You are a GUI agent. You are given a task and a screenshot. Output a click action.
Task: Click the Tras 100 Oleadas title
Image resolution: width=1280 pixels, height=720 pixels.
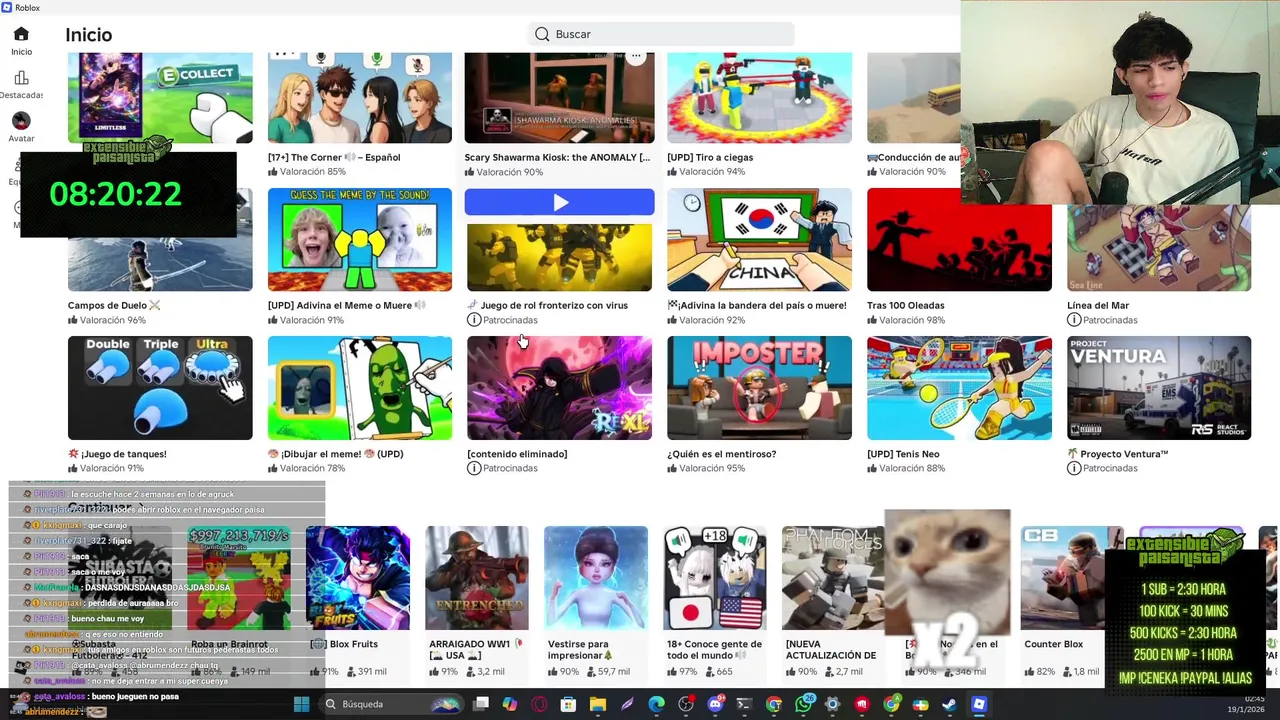pyautogui.click(x=906, y=305)
